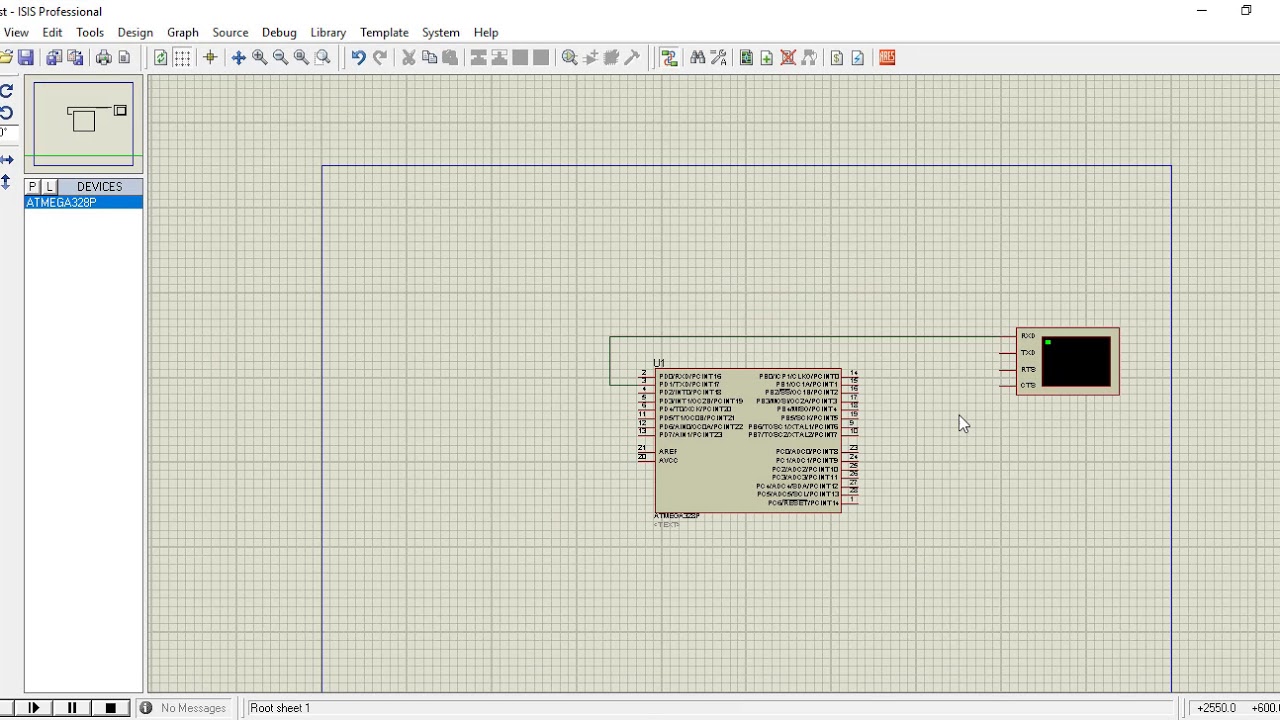Undo the last change
Viewport: 1280px width, 720px height.
[x=358, y=58]
